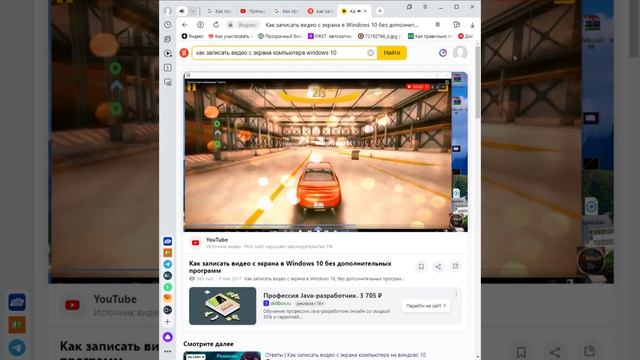Click the lock icon in the address bar
Screen dimensions: 640x360
(231, 25)
